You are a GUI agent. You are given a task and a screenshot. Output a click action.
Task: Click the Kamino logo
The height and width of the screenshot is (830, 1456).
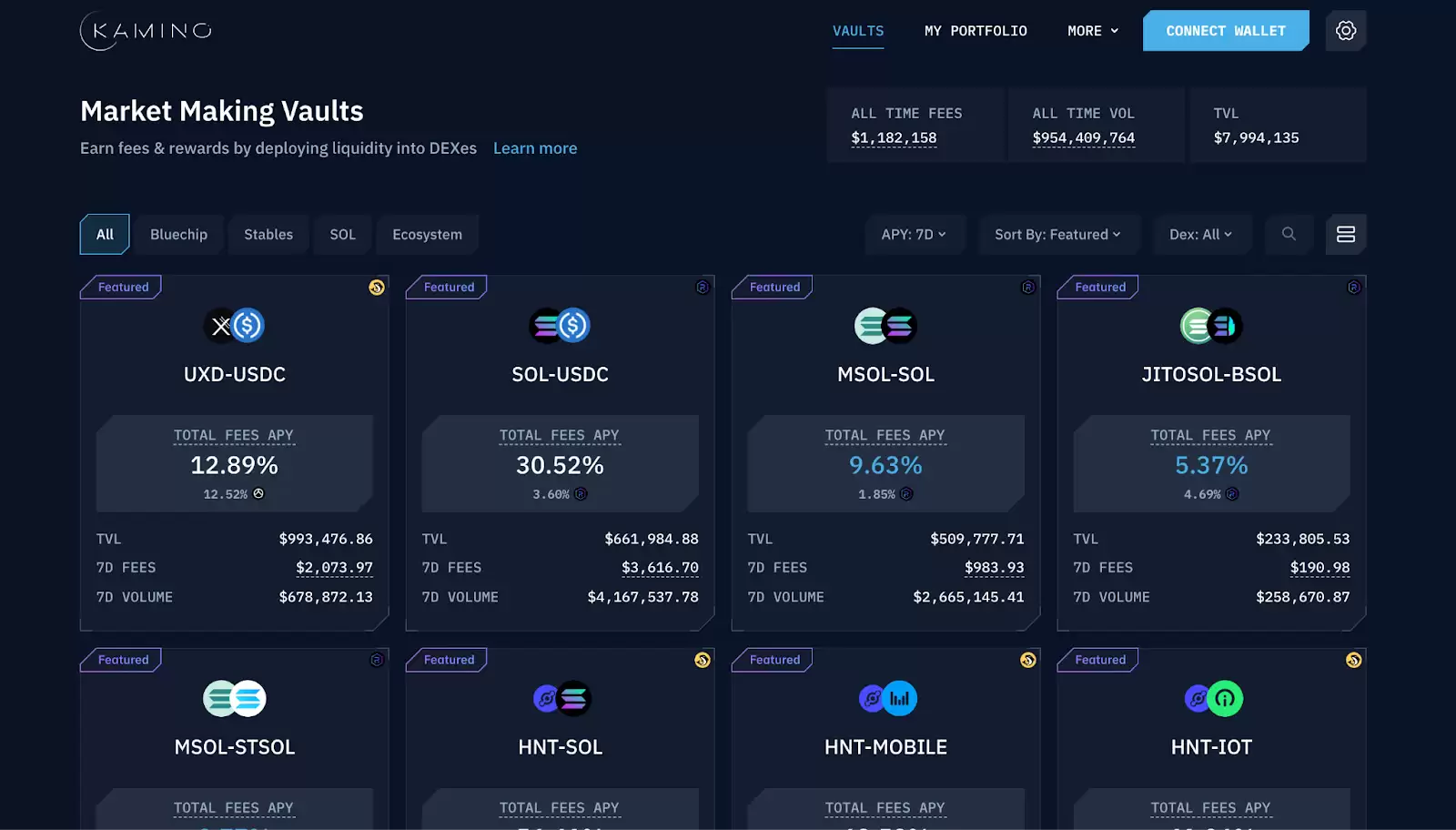(146, 31)
